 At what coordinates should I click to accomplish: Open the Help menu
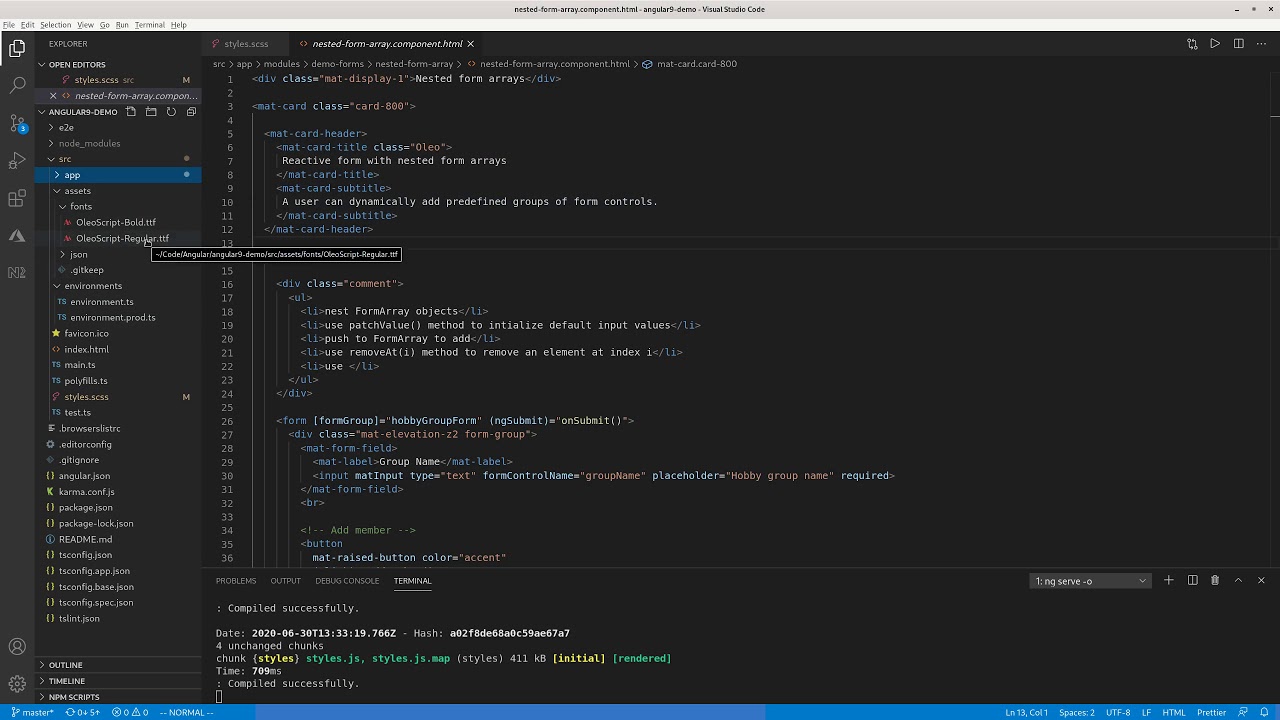(178, 25)
